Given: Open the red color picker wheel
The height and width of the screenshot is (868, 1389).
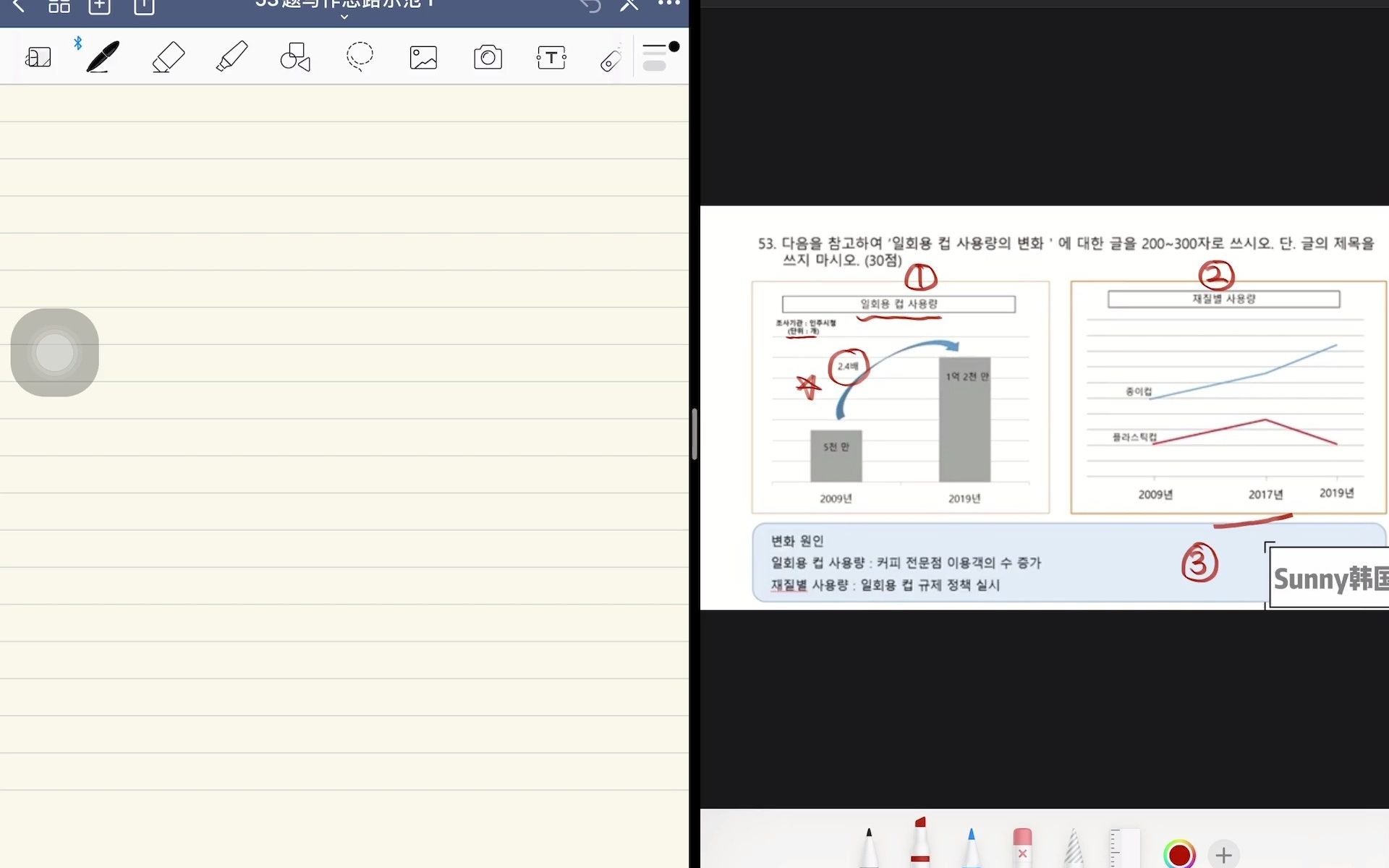Looking at the screenshot, I should point(1179,854).
